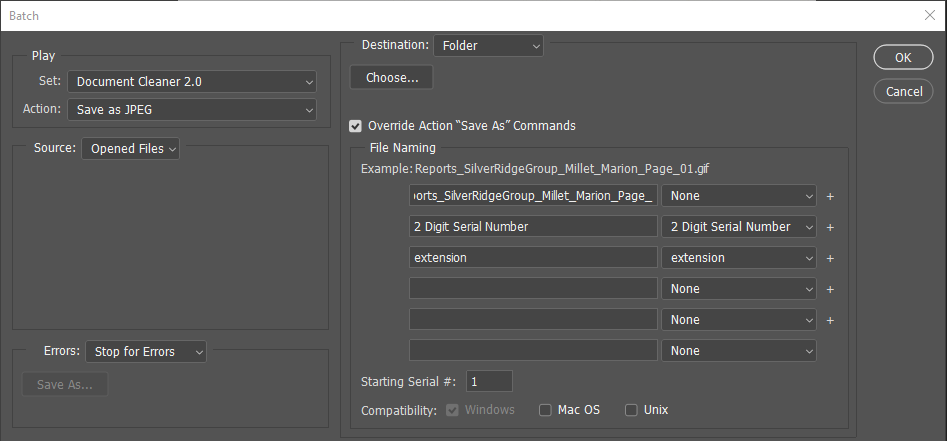The width and height of the screenshot is (947, 441).
Task: Click the plus icon beside first naming row
Action: (830, 196)
